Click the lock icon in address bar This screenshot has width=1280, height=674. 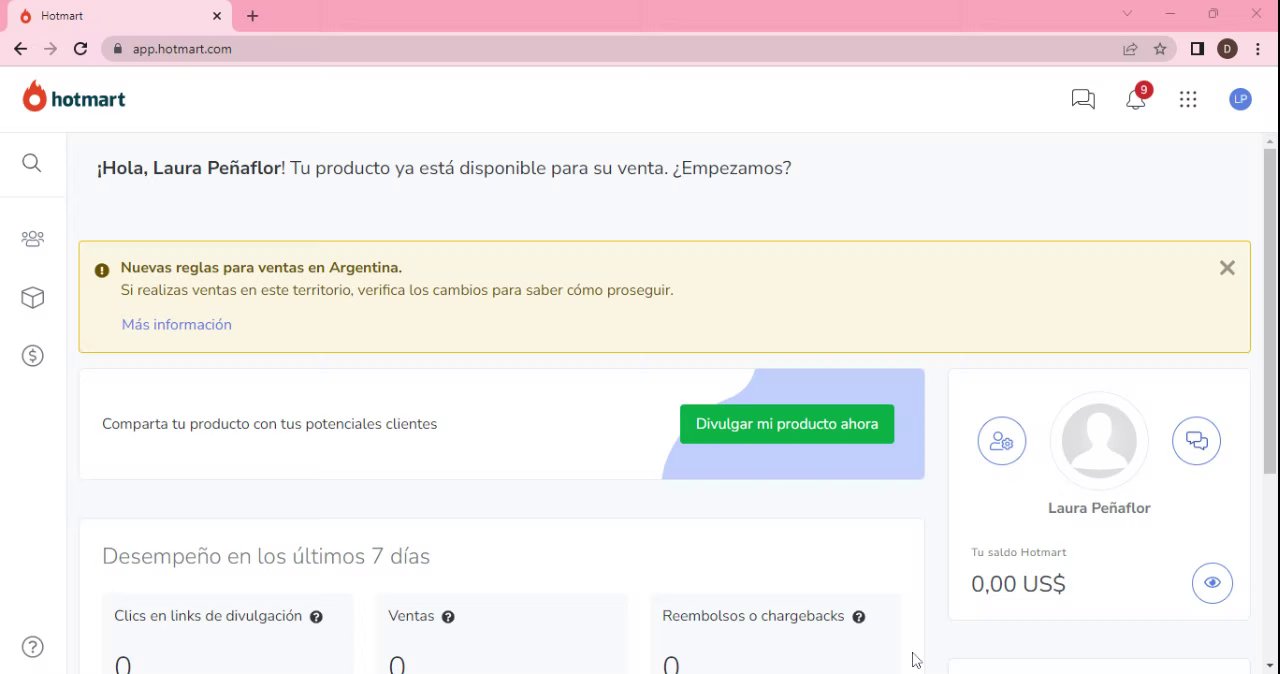pyautogui.click(x=118, y=48)
